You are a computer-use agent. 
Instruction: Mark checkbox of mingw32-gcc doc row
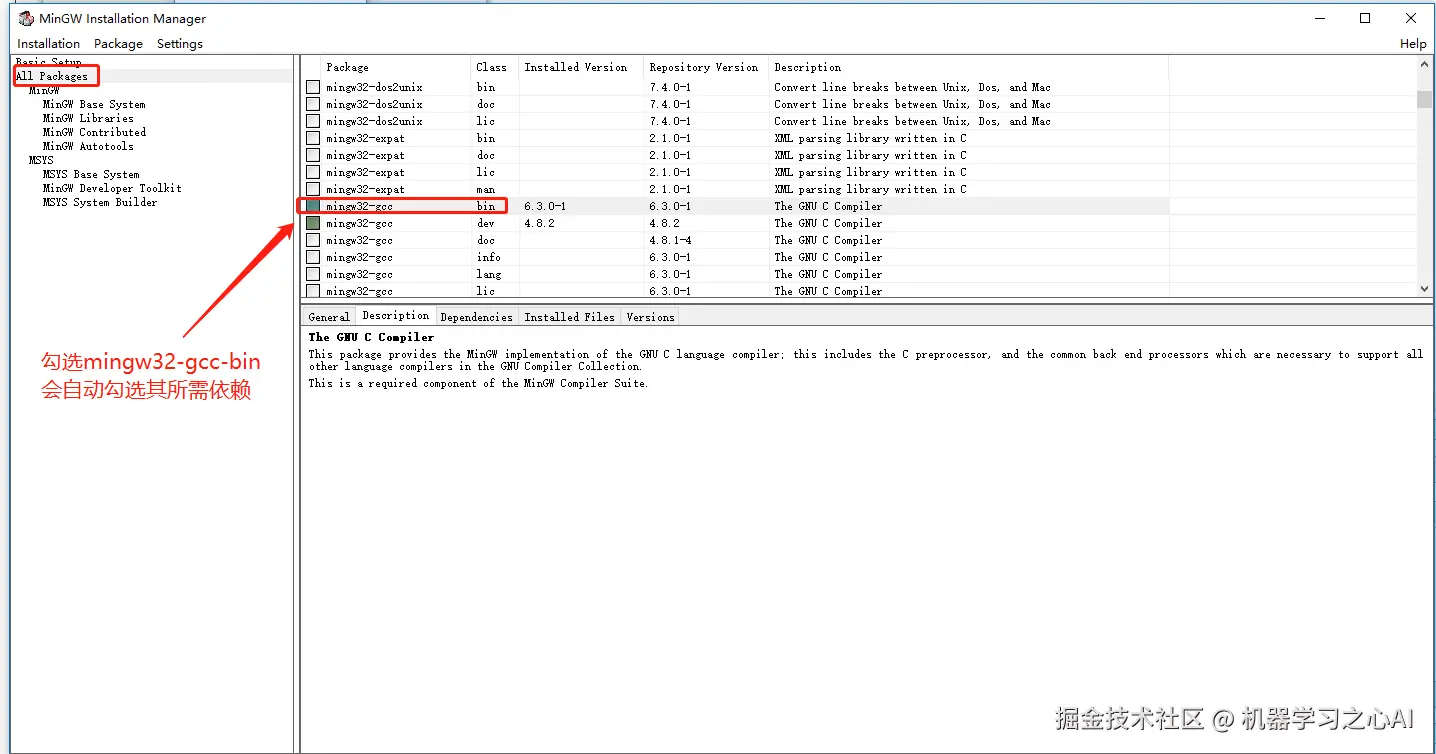click(313, 240)
